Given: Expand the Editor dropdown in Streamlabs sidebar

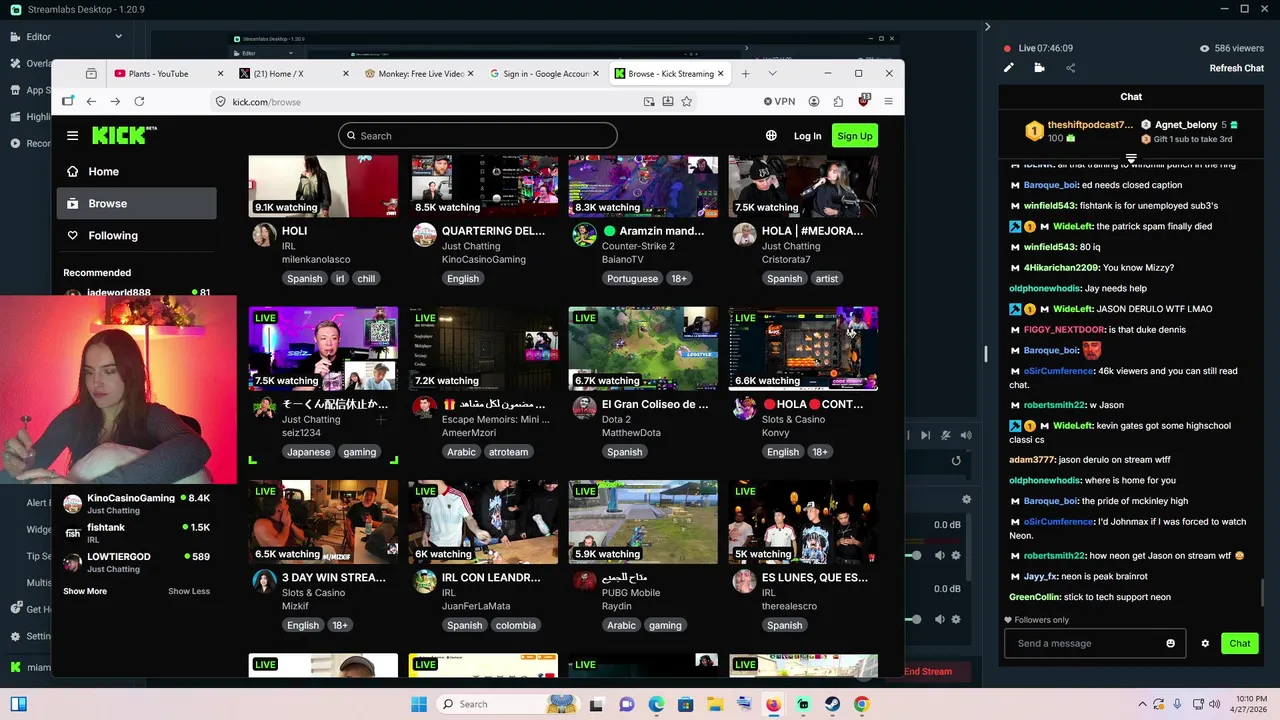Looking at the screenshot, I should pyautogui.click(x=118, y=37).
